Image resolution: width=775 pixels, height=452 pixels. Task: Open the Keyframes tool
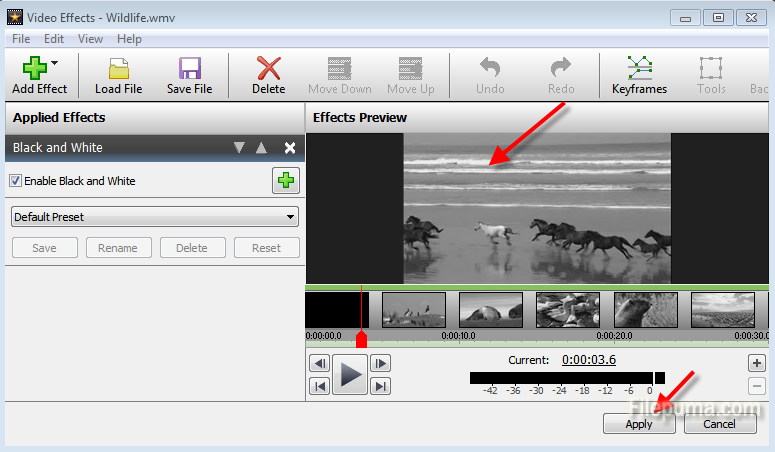[639, 68]
